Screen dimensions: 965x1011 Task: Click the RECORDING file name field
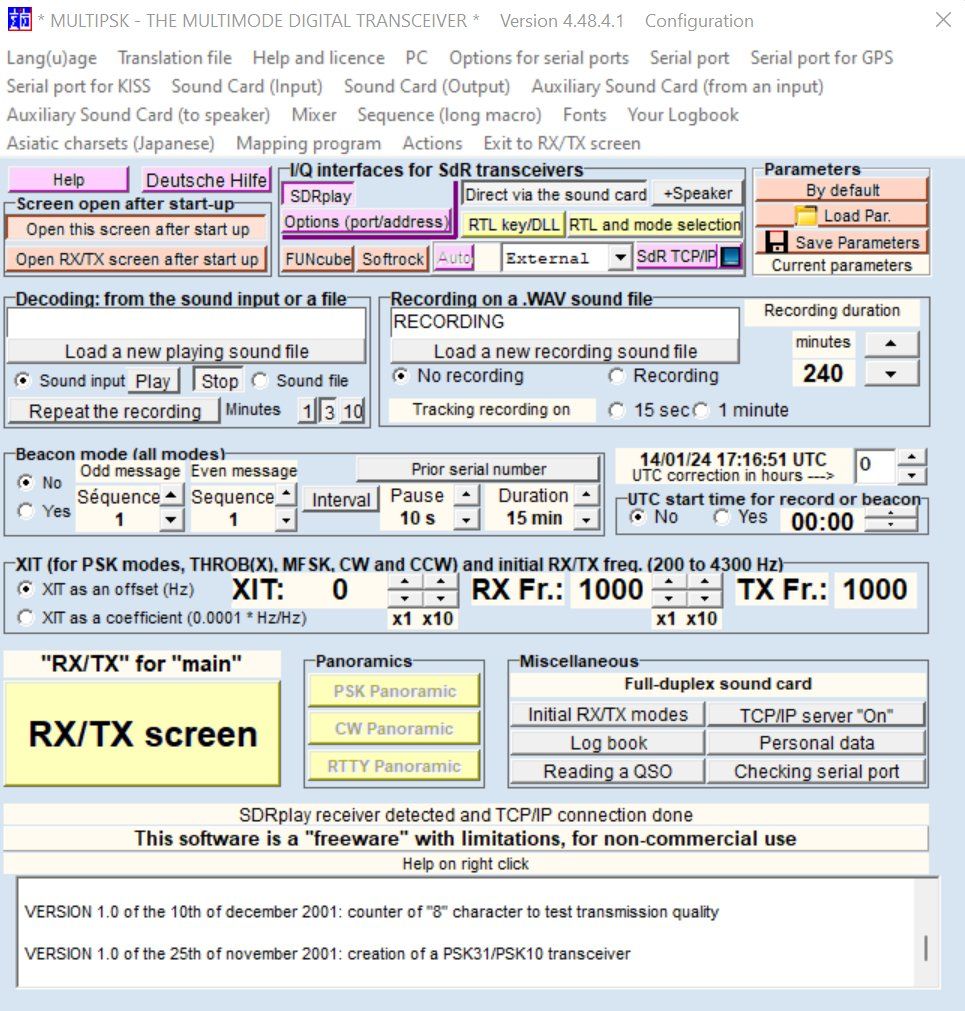[x=565, y=321]
